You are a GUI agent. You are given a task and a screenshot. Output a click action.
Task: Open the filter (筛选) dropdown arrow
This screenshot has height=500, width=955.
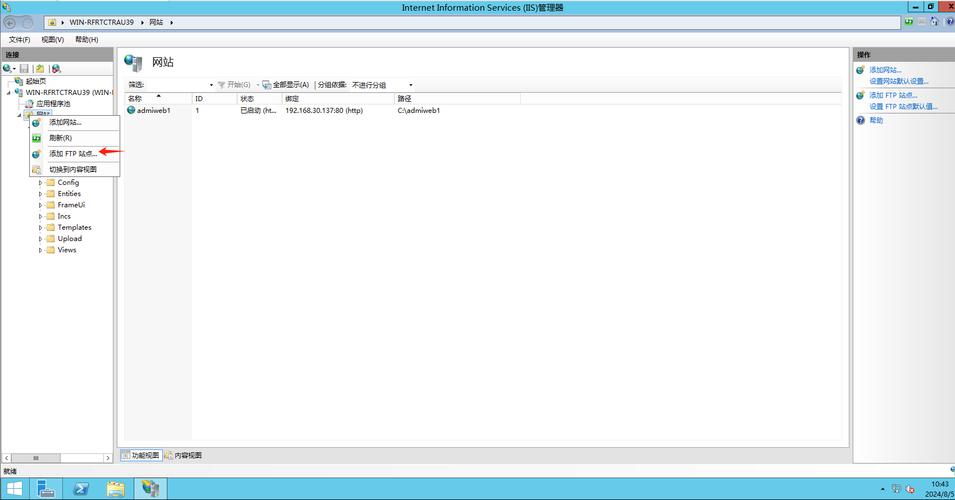coord(211,85)
